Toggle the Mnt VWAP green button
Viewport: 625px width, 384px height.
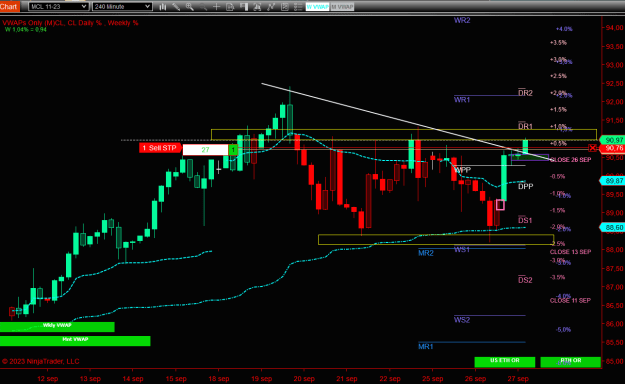(x=75, y=341)
